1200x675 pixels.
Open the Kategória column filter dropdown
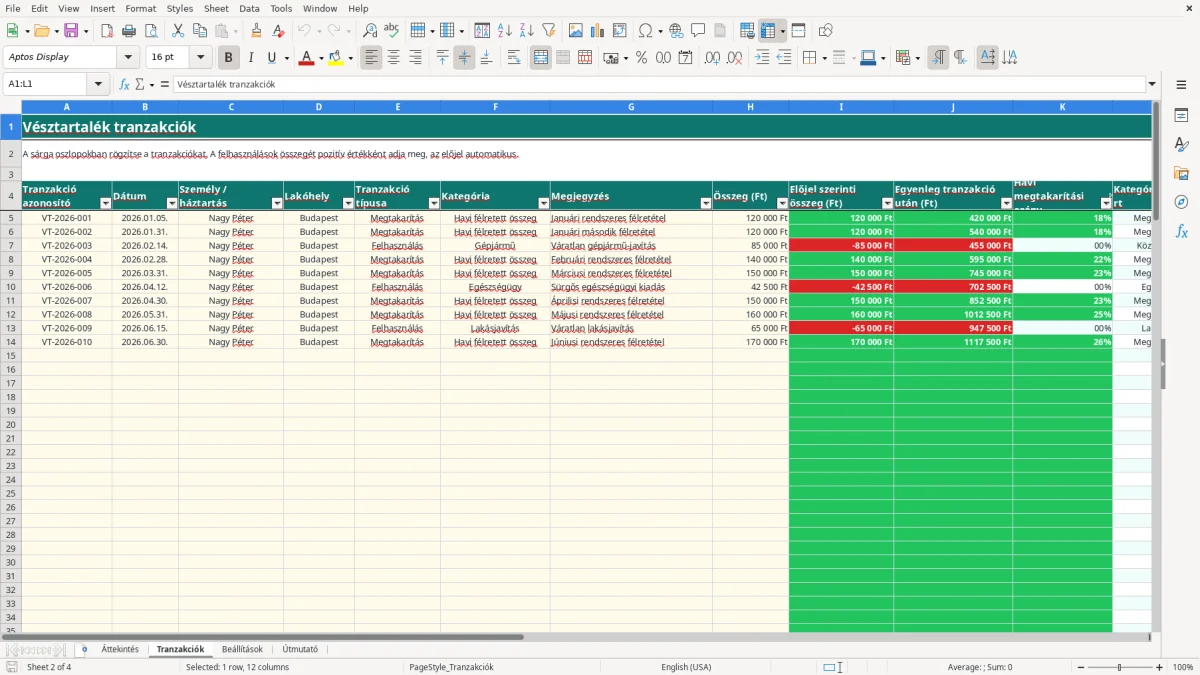click(x=544, y=203)
